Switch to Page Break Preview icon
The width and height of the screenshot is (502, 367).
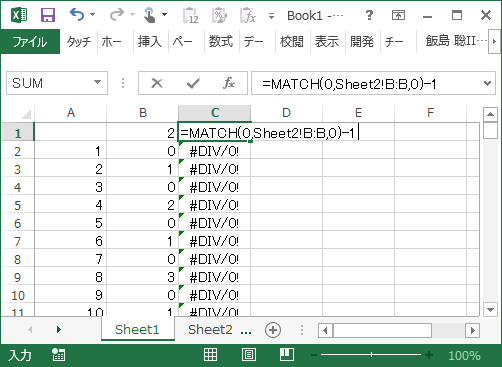point(287,355)
